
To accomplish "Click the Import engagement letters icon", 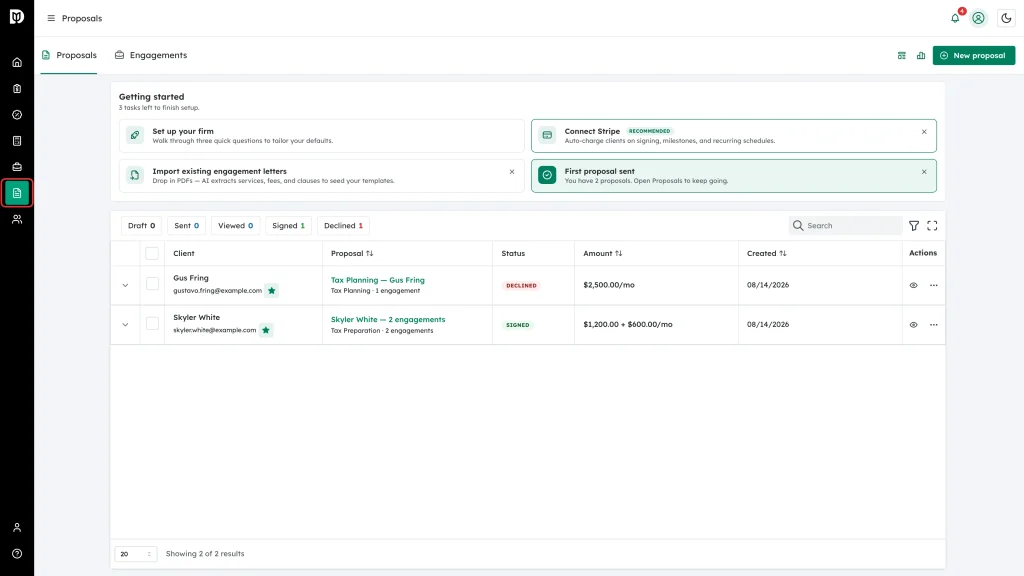I will [x=135, y=175].
